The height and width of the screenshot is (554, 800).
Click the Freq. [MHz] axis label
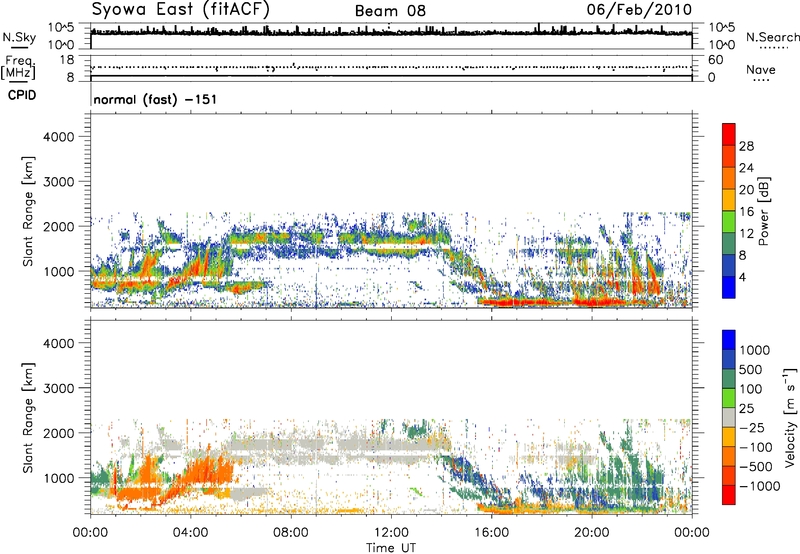tap(19, 67)
